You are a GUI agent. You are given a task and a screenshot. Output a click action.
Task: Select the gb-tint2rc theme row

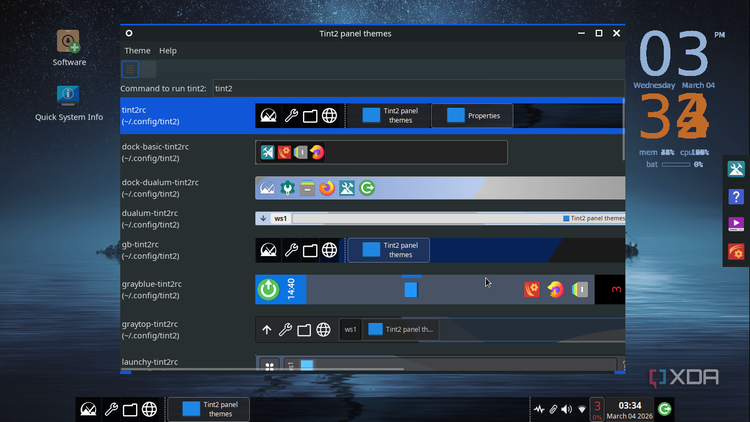pyautogui.click(x=372, y=250)
